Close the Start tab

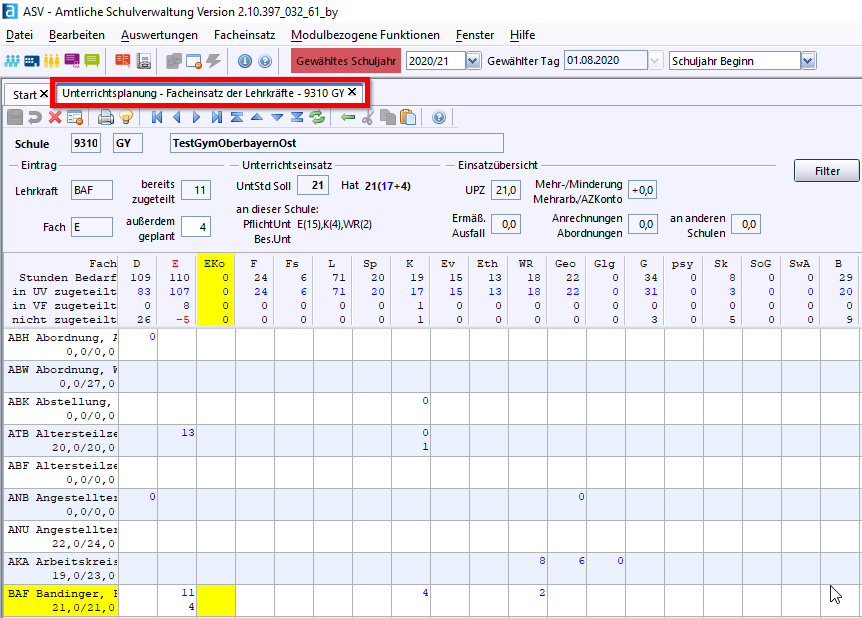[44, 94]
